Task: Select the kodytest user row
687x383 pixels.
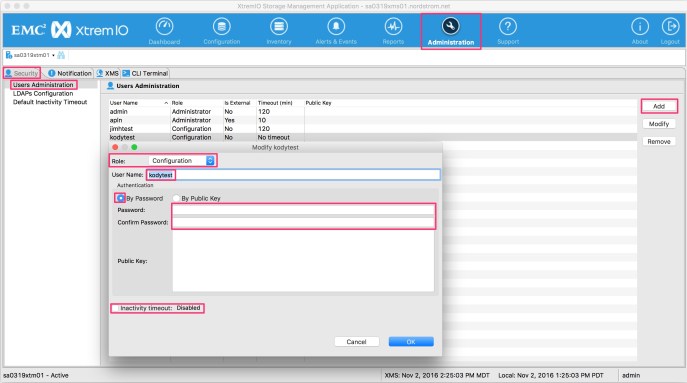Action: tap(372, 137)
